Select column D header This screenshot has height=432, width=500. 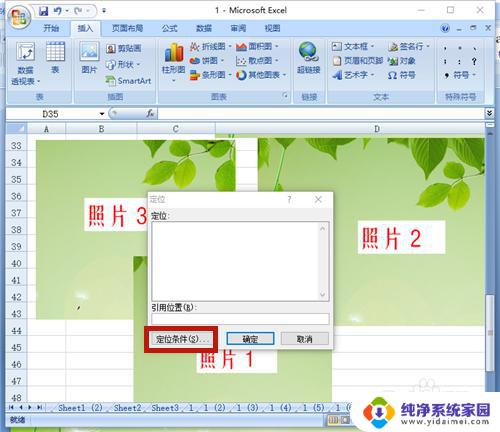(x=350, y=129)
